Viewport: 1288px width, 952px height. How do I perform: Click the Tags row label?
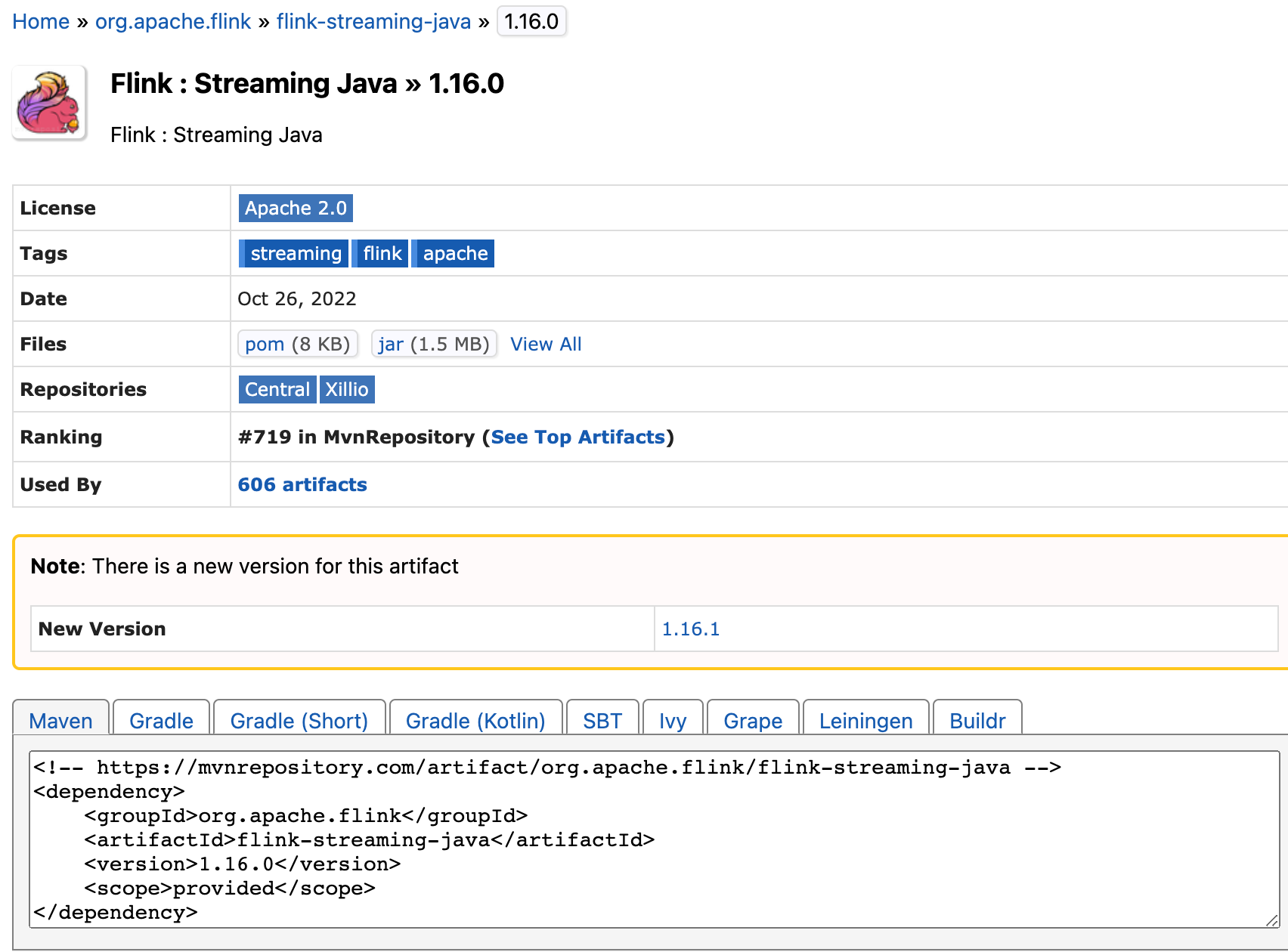[44, 253]
